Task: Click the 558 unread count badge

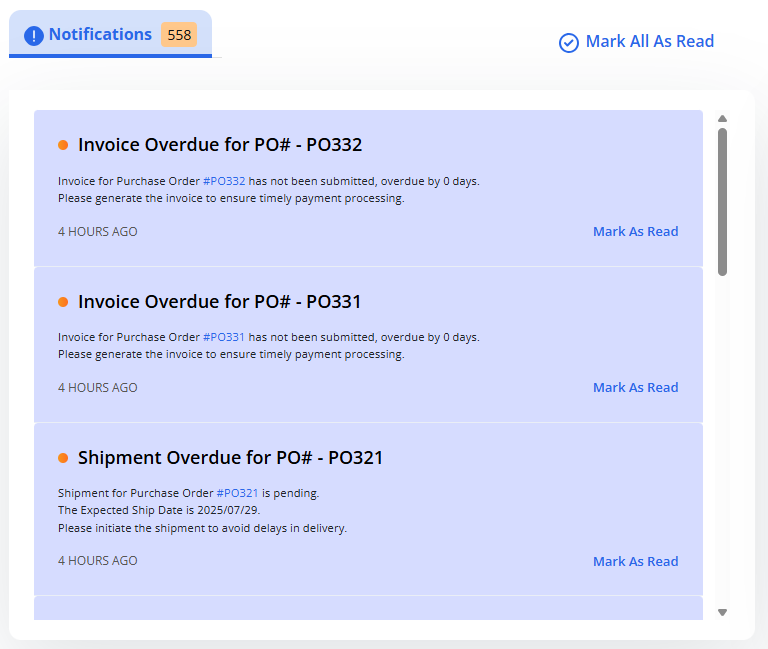Action: tap(179, 35)
